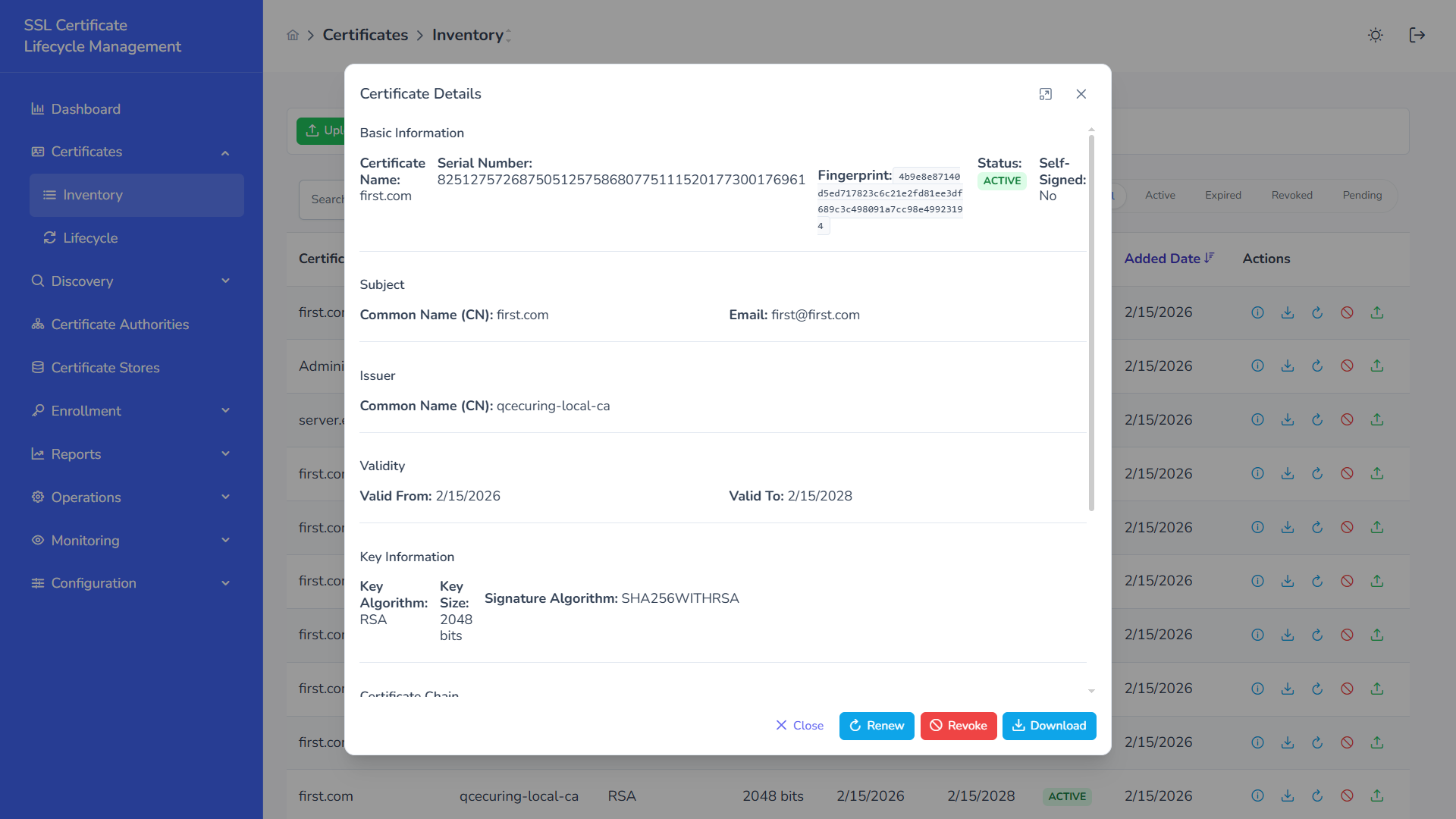Select the Expired status filter
Screen dimensions: 1456x819
point(1222,196)
